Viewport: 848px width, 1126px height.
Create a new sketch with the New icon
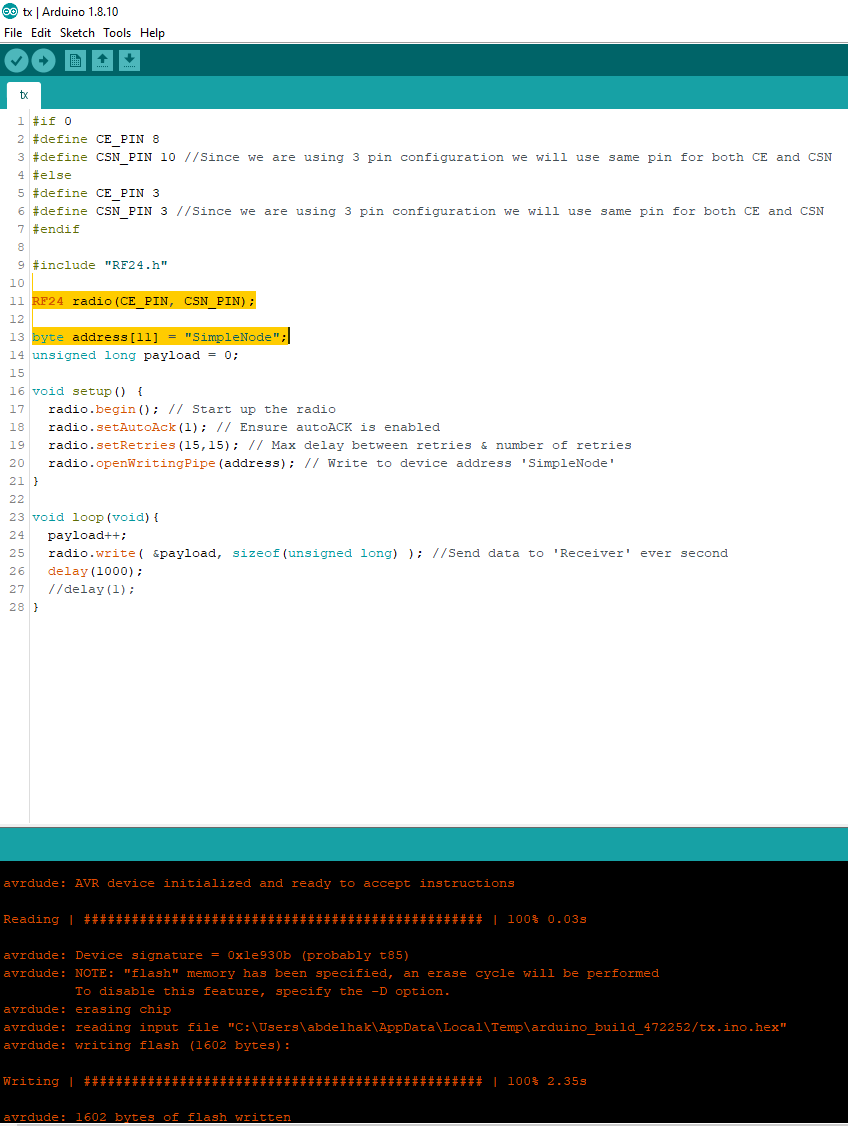coord(75,60)
